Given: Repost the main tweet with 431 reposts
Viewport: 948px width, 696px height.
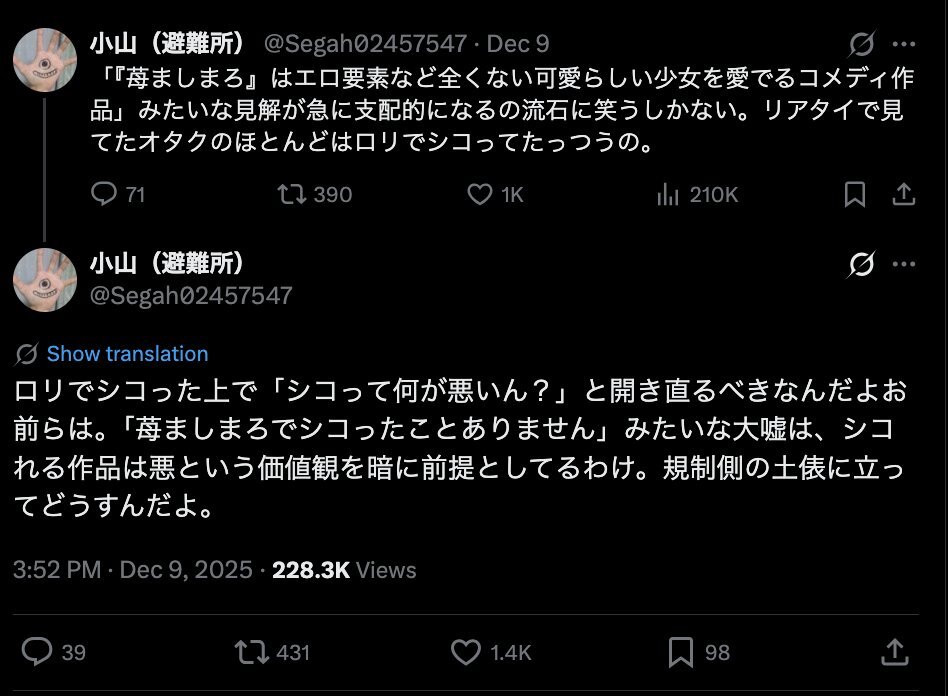Looking at the screenshot, I should point(250,652).
